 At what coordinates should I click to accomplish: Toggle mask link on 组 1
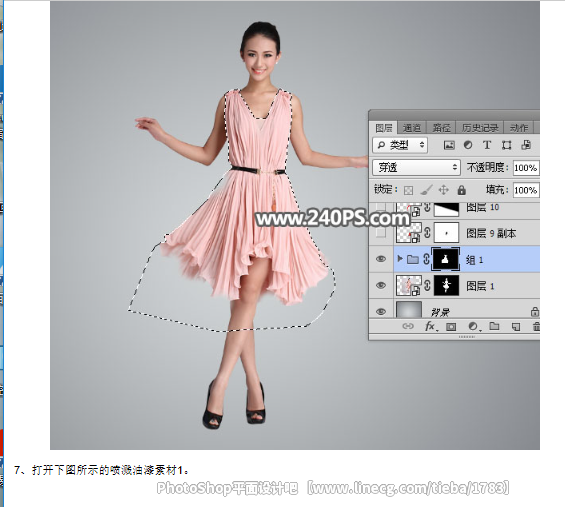(x=427, y=259)
